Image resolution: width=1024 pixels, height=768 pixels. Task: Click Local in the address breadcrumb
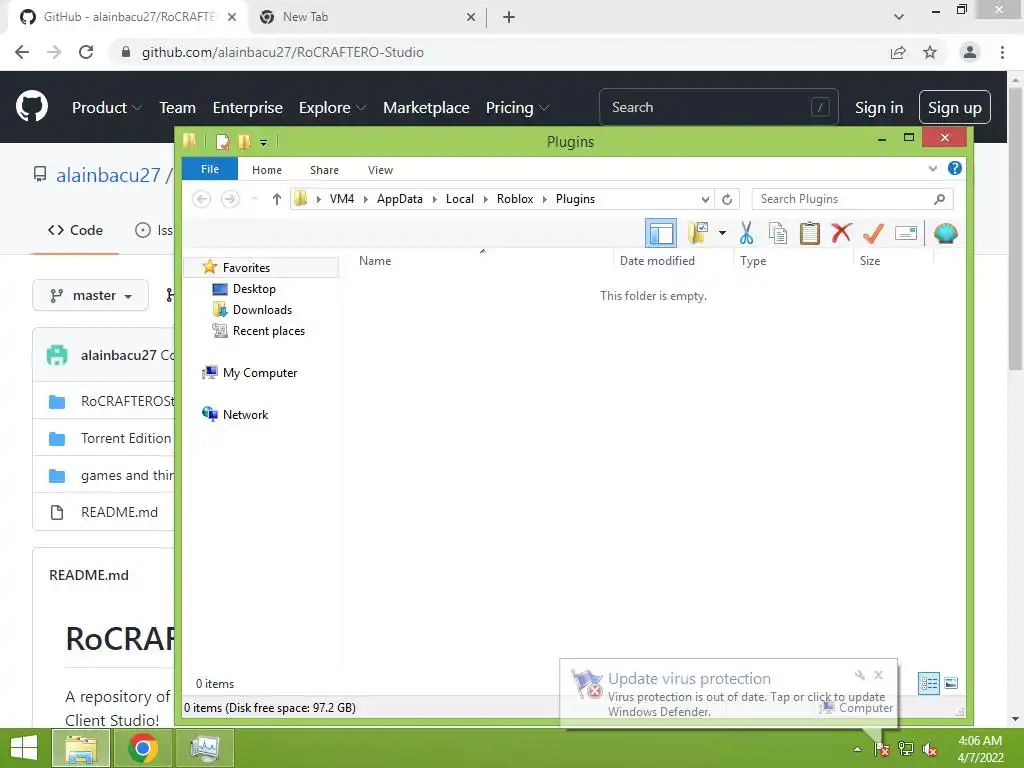coord(460,199)
